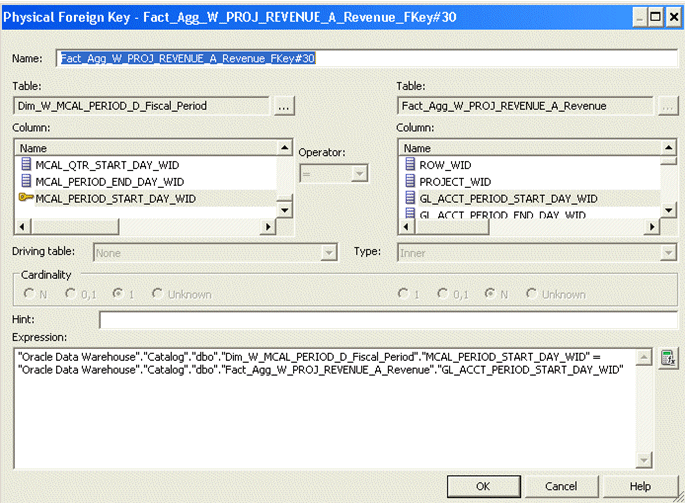Click left column list scroll-right arrow
Viewport: 685px width, 503px height.
pos(268,226)
